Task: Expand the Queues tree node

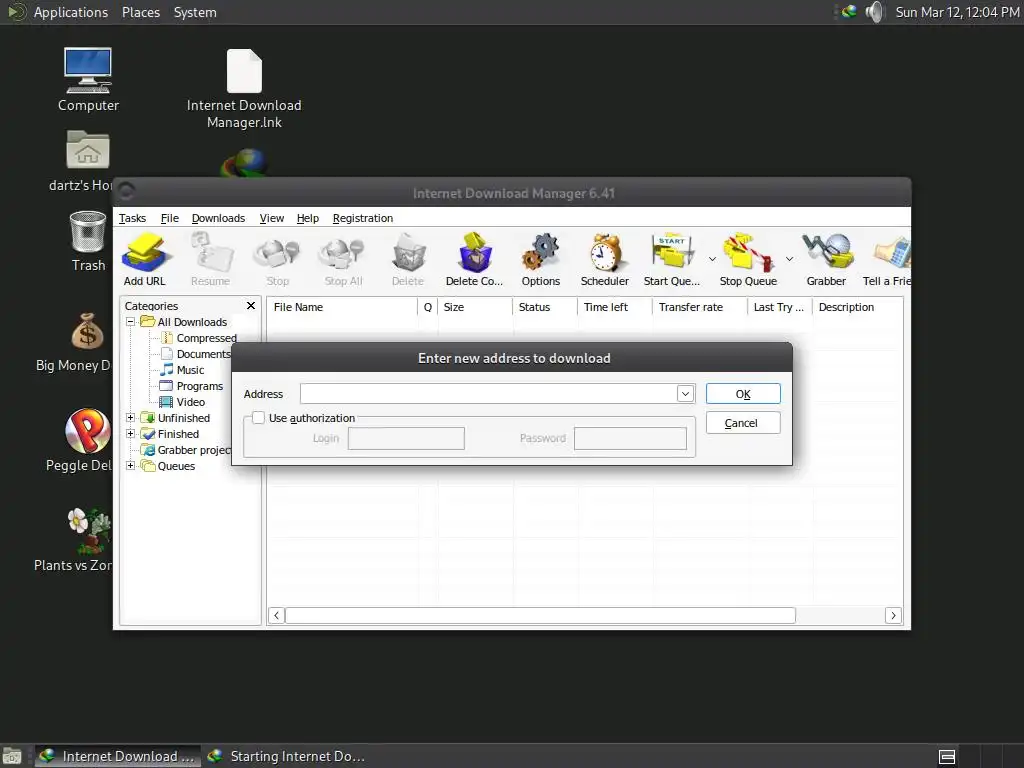Action: (130, 466)
